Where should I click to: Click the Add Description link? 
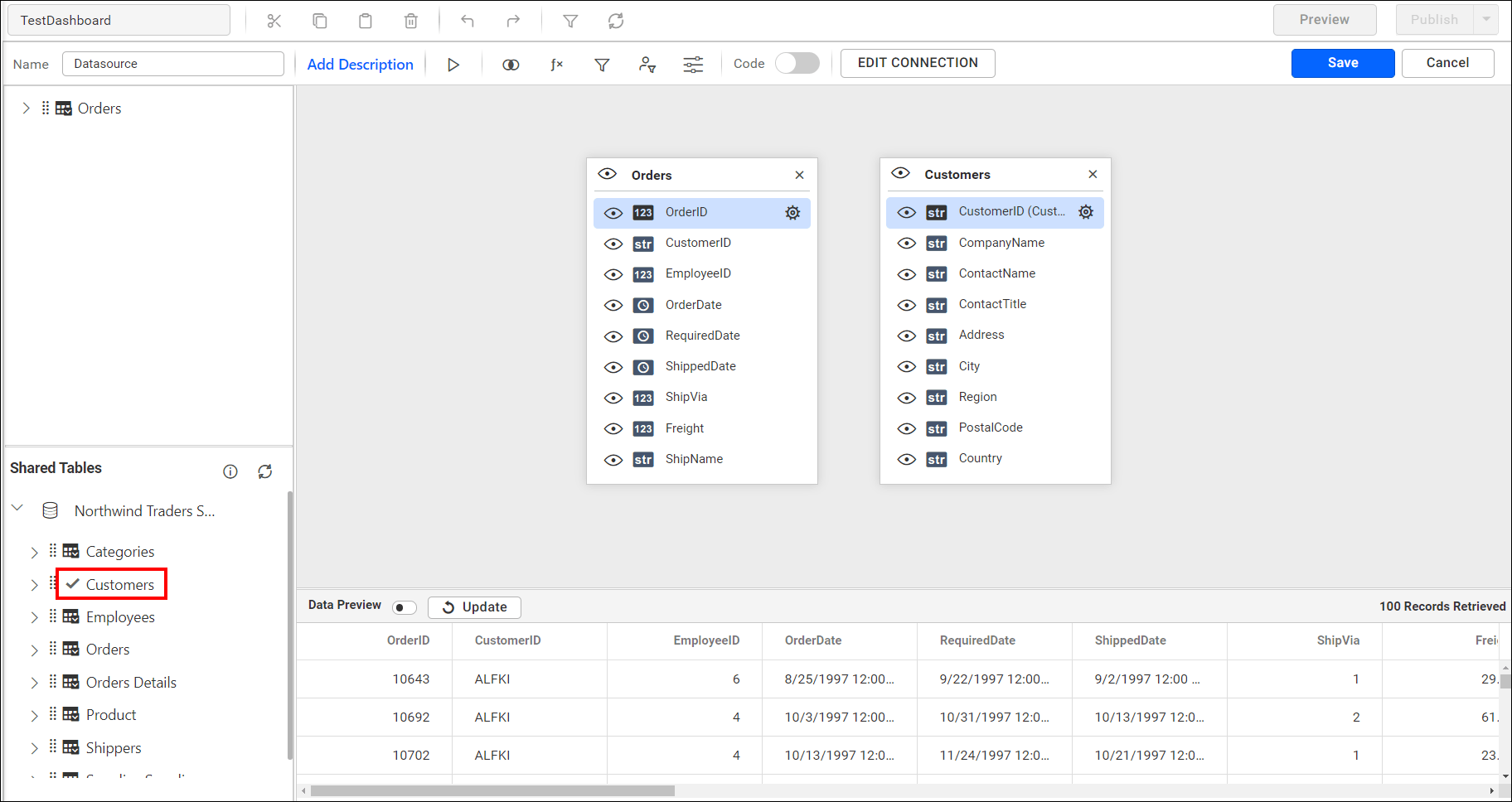click(360, 65)
